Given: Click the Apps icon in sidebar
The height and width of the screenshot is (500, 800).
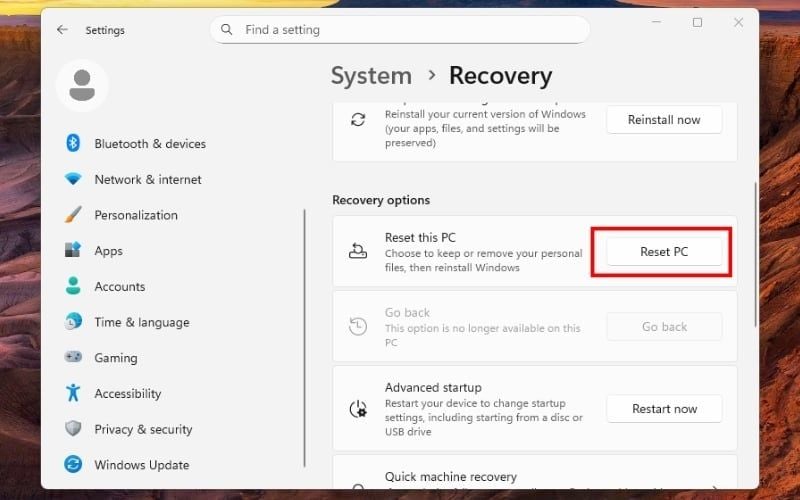Looking at the screenshot, I should point(73,250).
